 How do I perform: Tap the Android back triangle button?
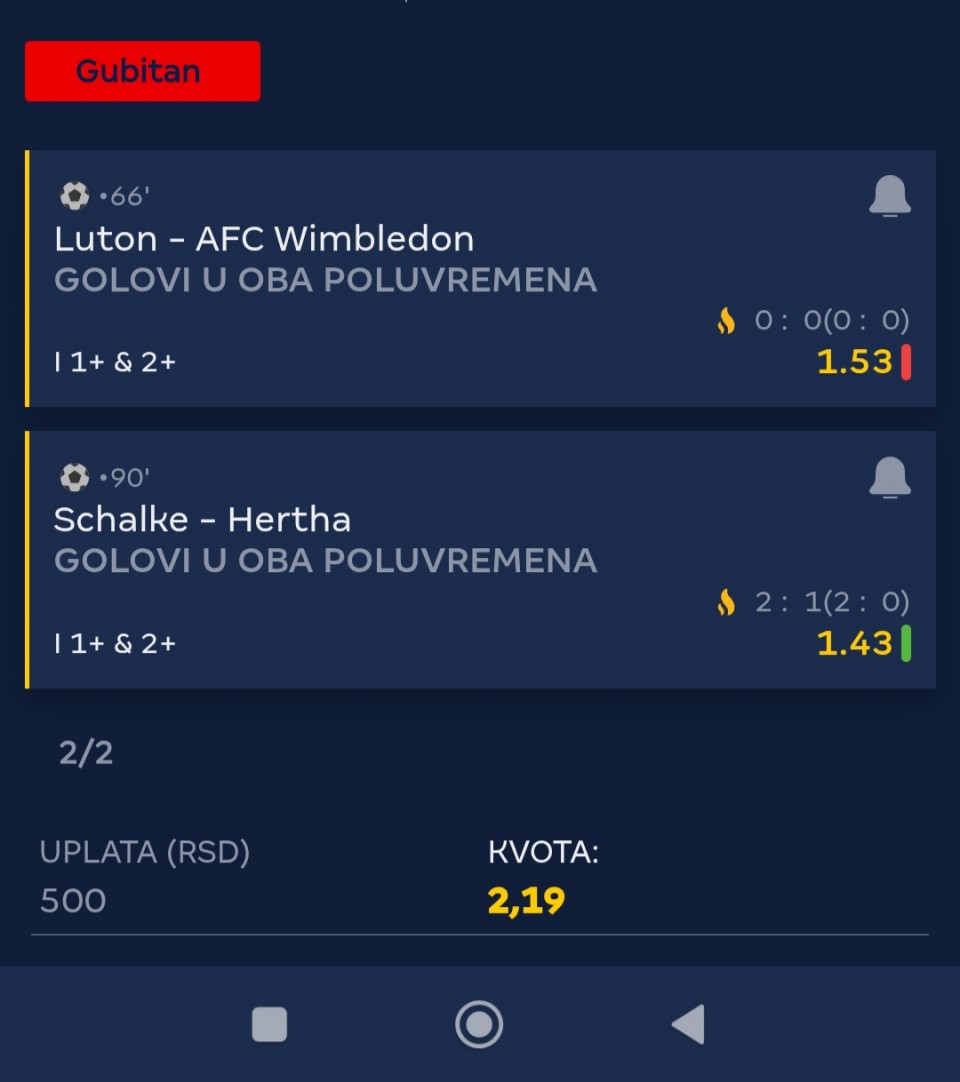tap(688, 1024)
